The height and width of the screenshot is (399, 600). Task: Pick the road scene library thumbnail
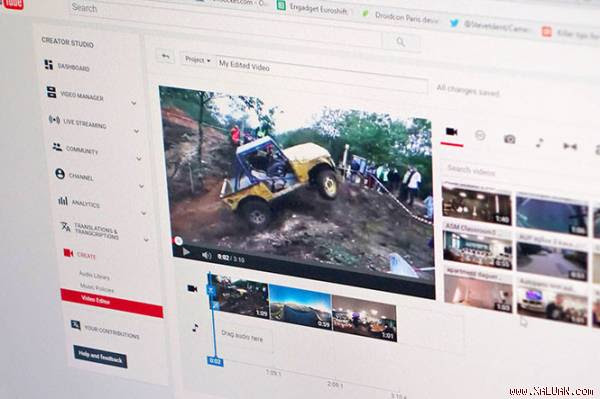tap(552, 262)
